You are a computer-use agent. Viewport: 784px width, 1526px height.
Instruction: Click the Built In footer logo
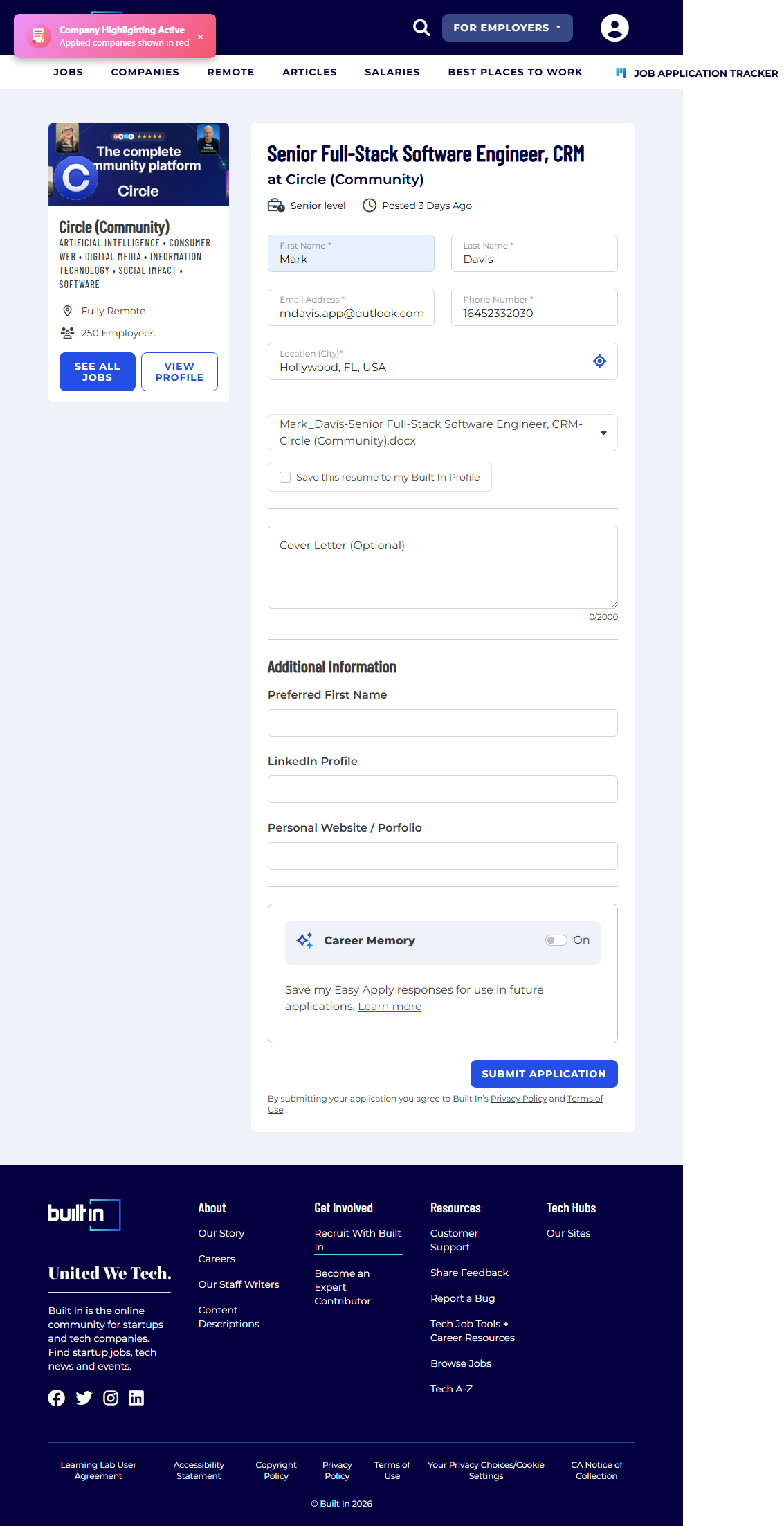pos(84,1214)
